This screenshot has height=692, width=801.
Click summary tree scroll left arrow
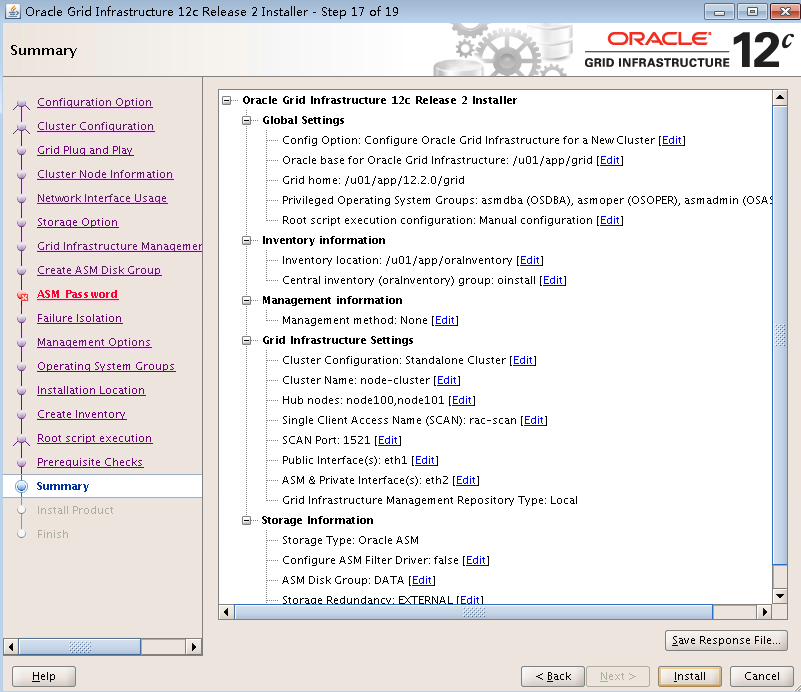(x=226, y=612)
